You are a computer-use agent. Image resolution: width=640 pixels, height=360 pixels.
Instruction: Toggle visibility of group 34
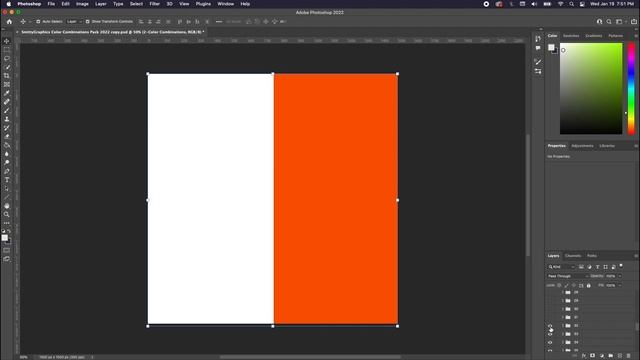tap(550, 342)
